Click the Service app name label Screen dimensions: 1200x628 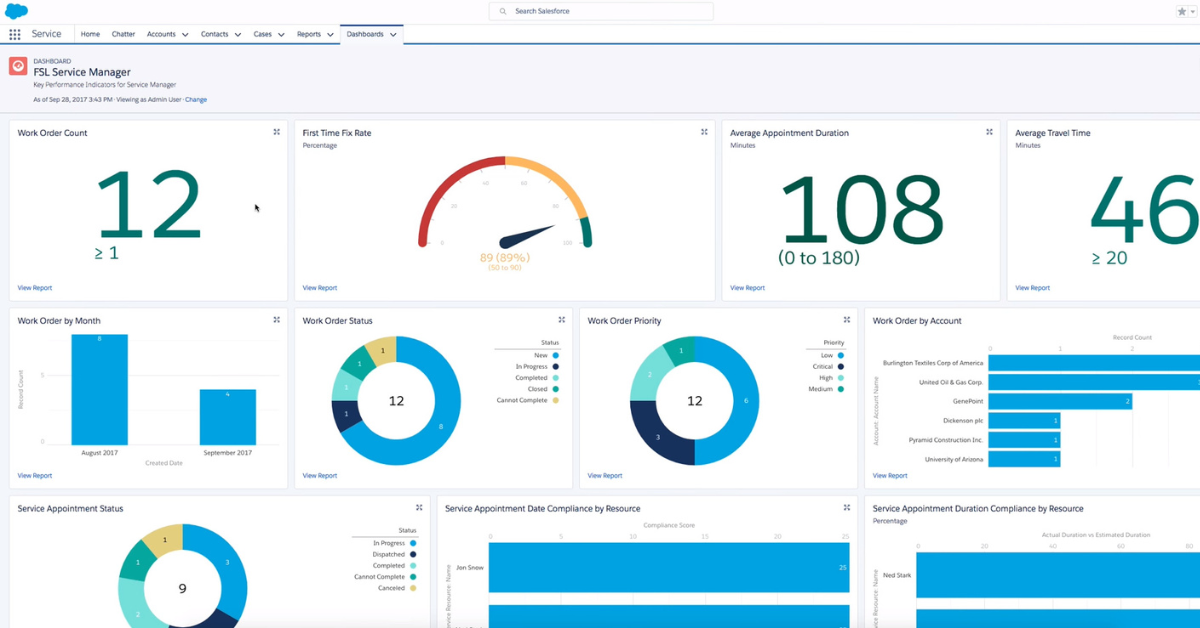point(46,34)
